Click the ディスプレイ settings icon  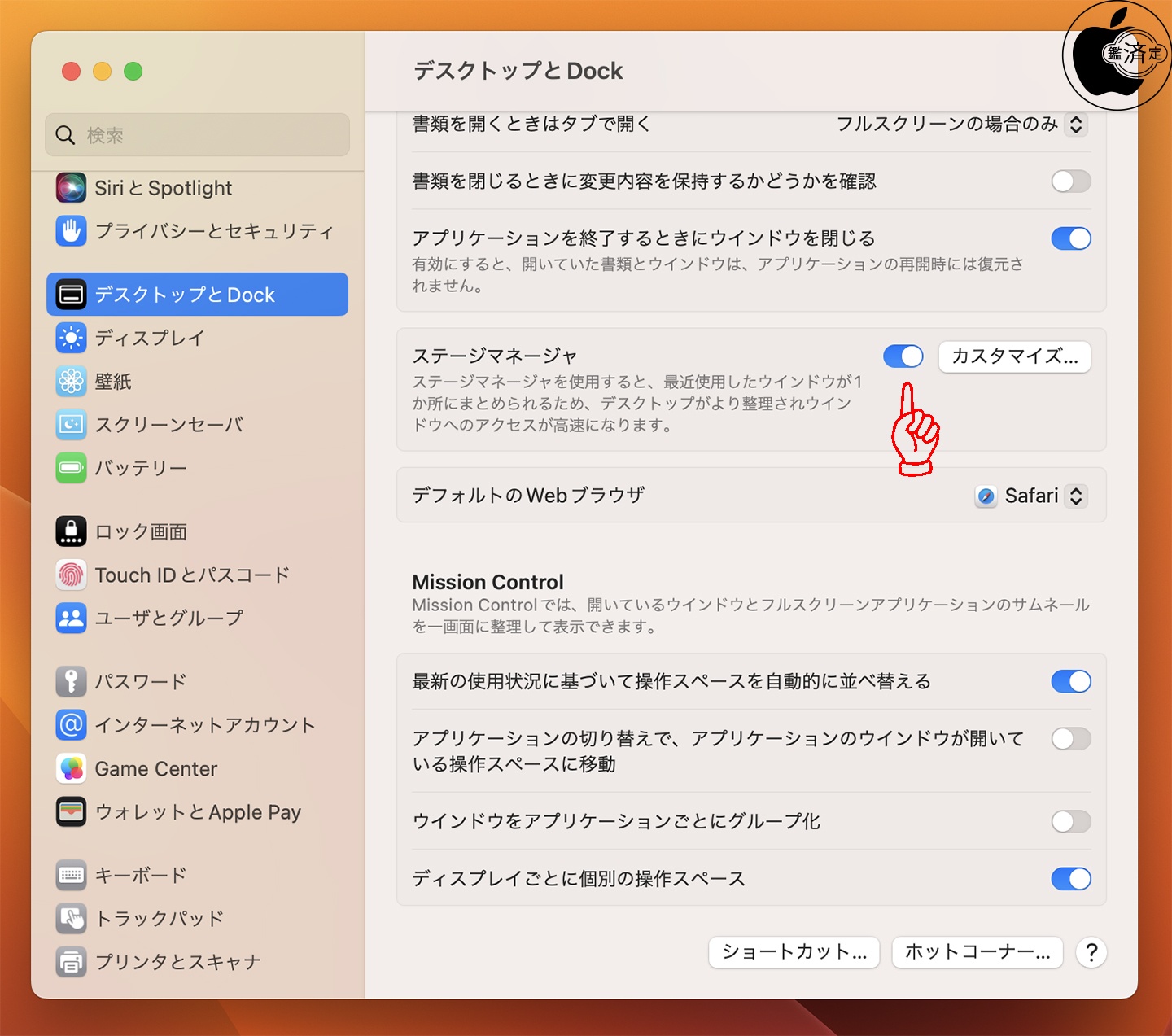[x=72, y=338]
